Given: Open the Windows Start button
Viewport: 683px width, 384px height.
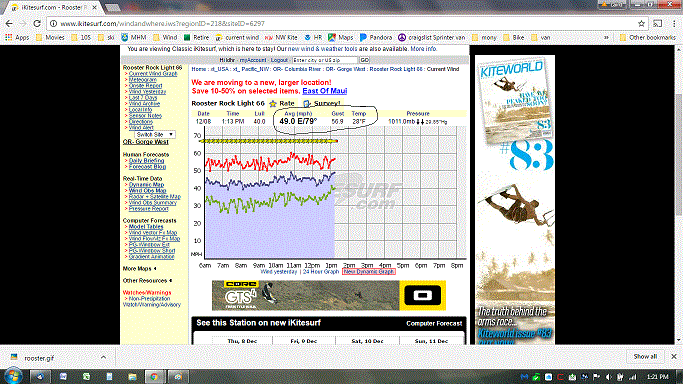Looking at the screenshot, I should pos(13,376).
